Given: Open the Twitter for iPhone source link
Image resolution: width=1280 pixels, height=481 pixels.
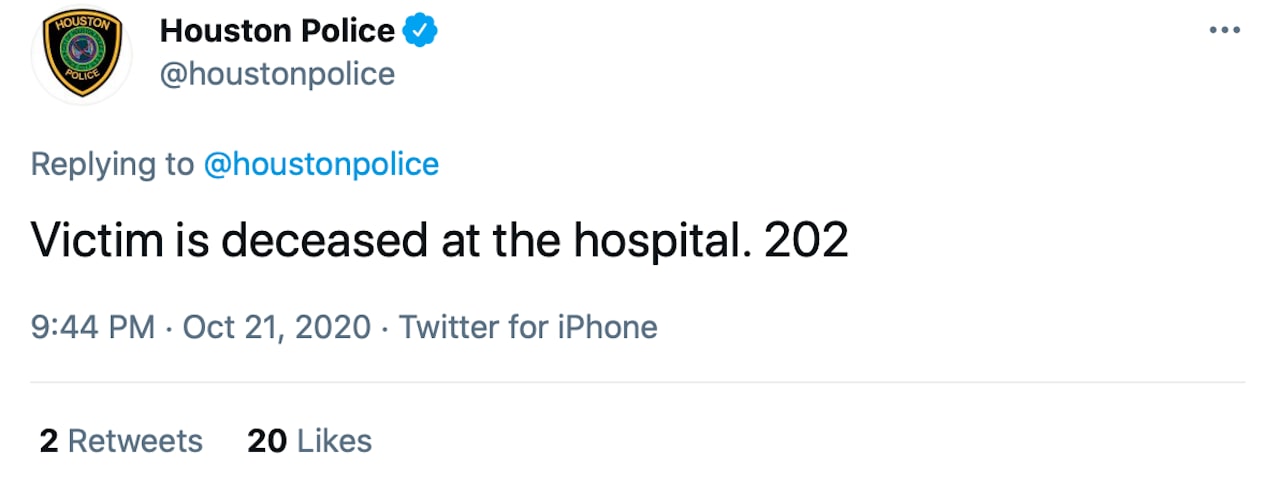Looking at the screenshot, I should (529, 327).
